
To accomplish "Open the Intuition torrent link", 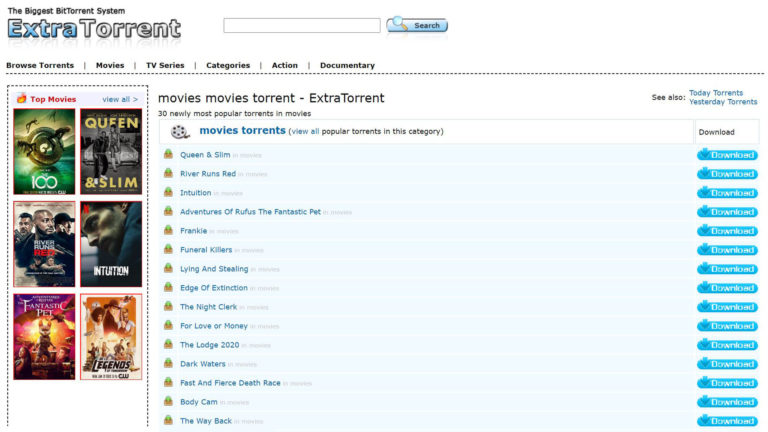I will (195, 193).
